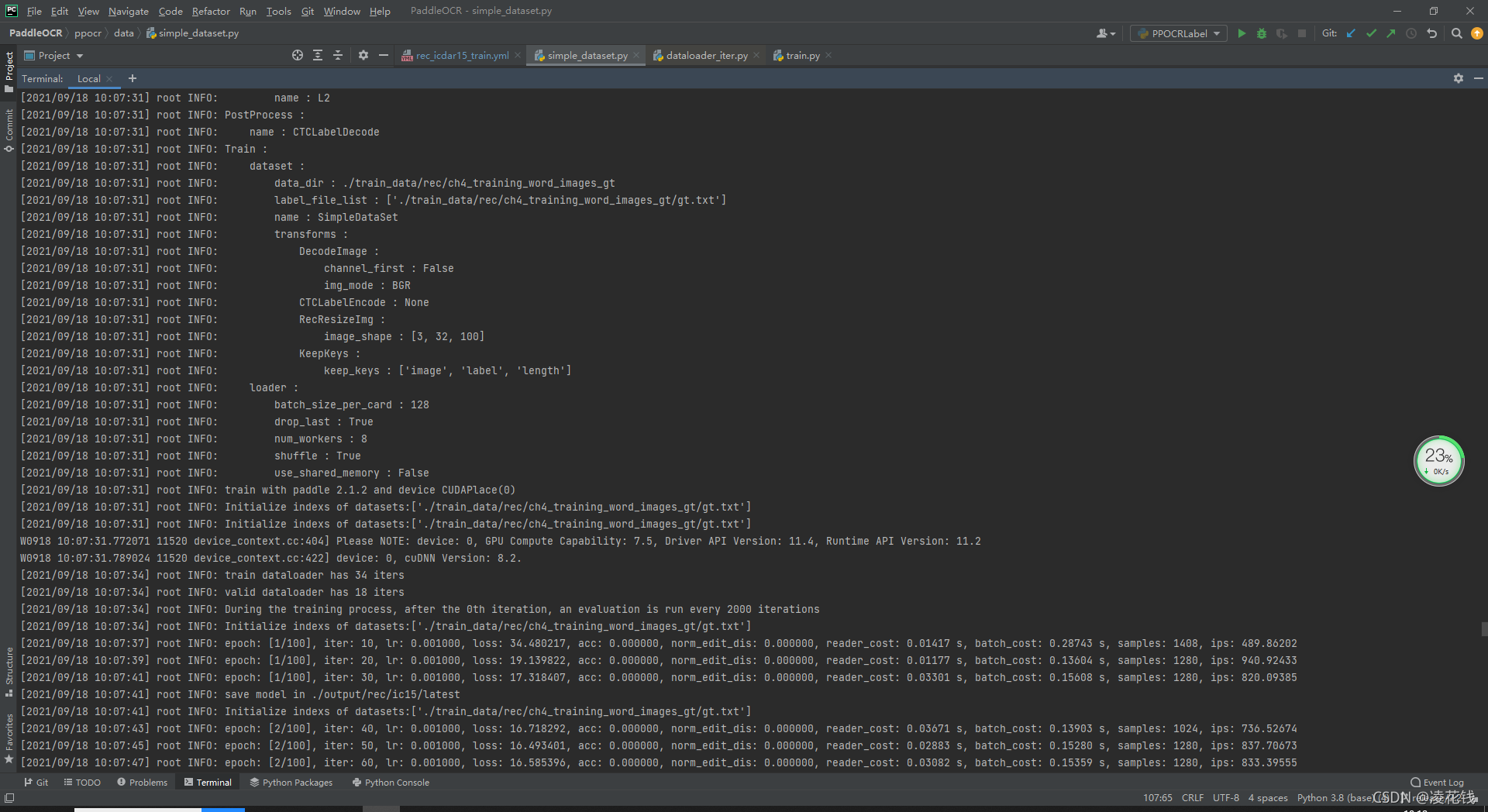Click the 23% floating speed widget
This screenshot has width=1488, height=812.
[x=1439, y=461]
